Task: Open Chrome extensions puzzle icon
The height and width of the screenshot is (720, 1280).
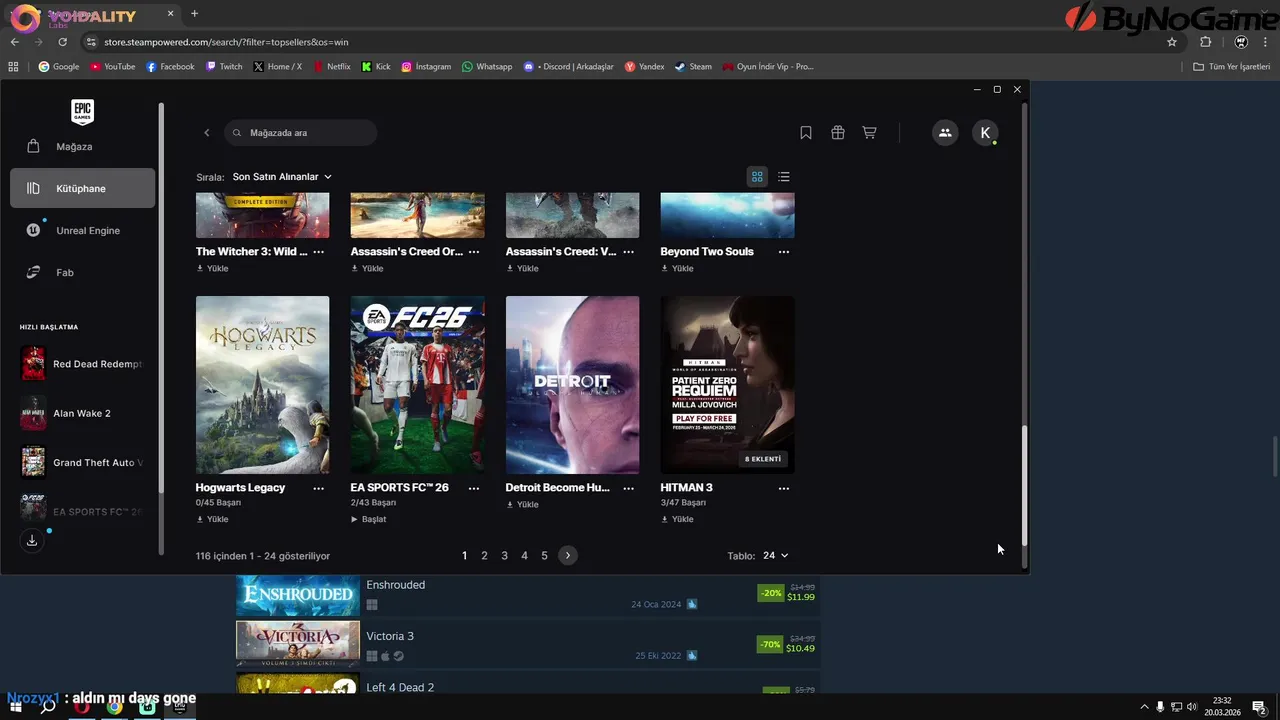Action: click(1205, 42)
